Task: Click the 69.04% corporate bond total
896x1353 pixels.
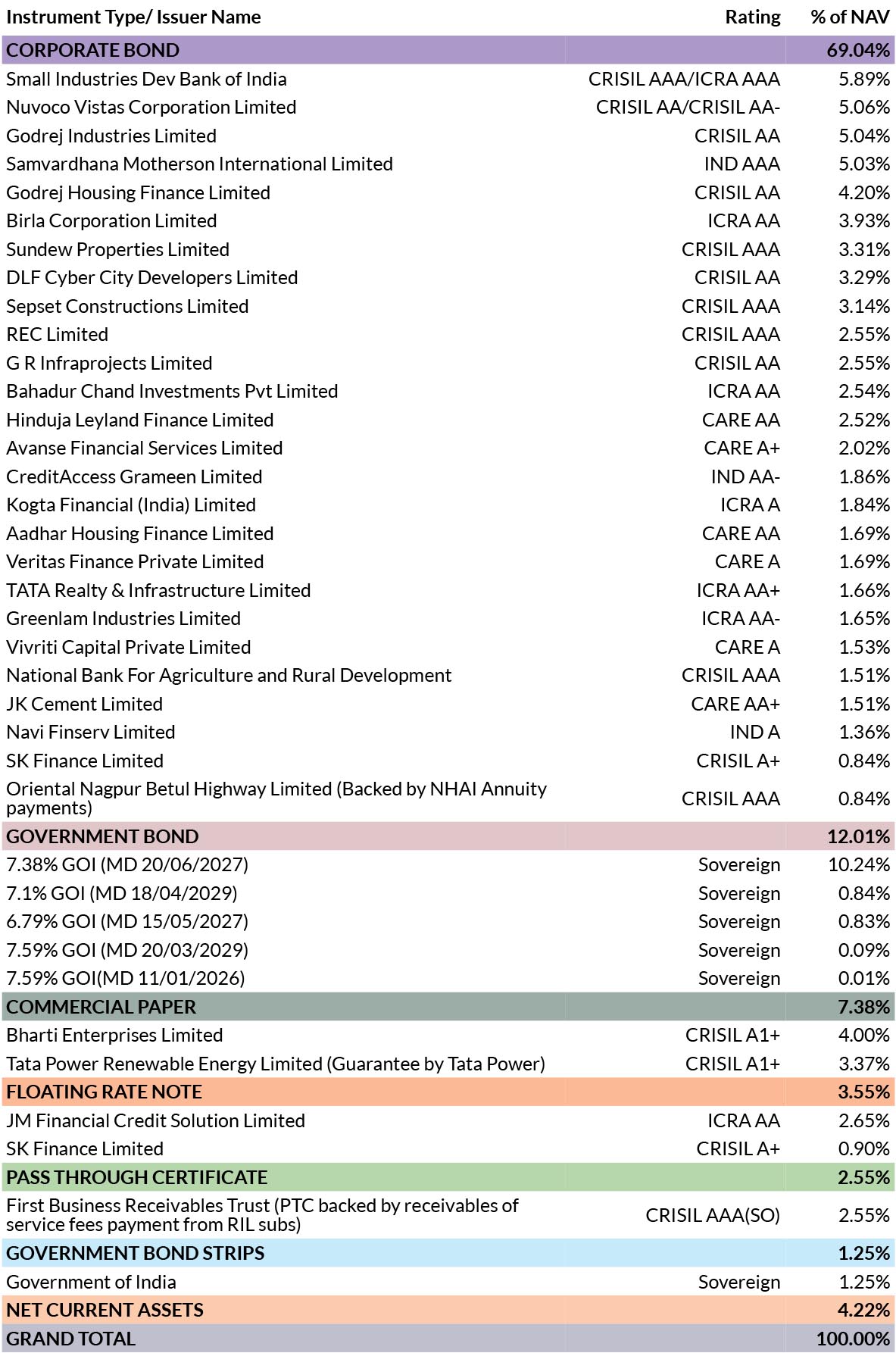Action: pos(858,50)
